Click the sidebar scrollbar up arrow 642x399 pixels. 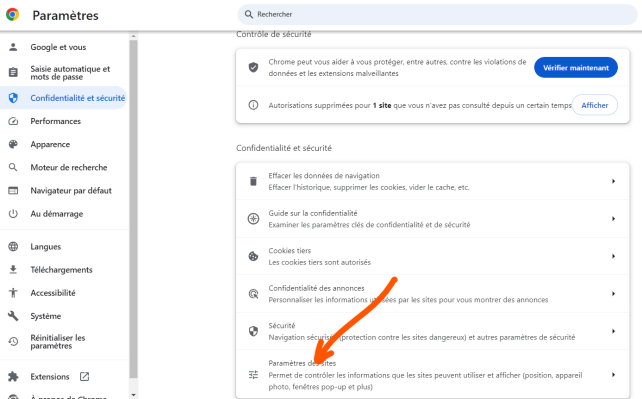coord(133,36)
